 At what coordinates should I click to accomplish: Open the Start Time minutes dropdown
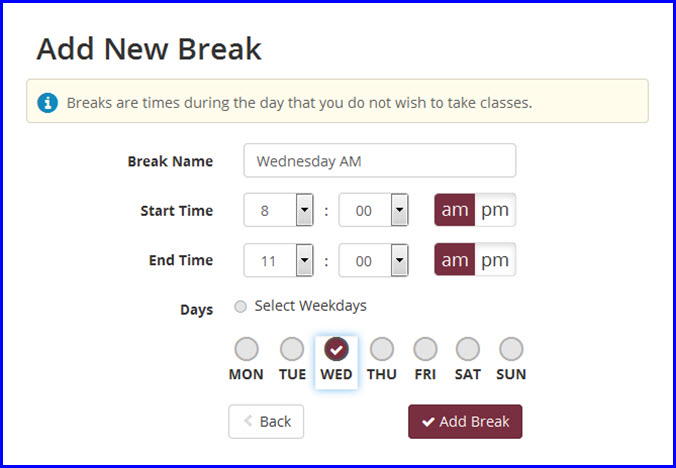tap(373, 210)
